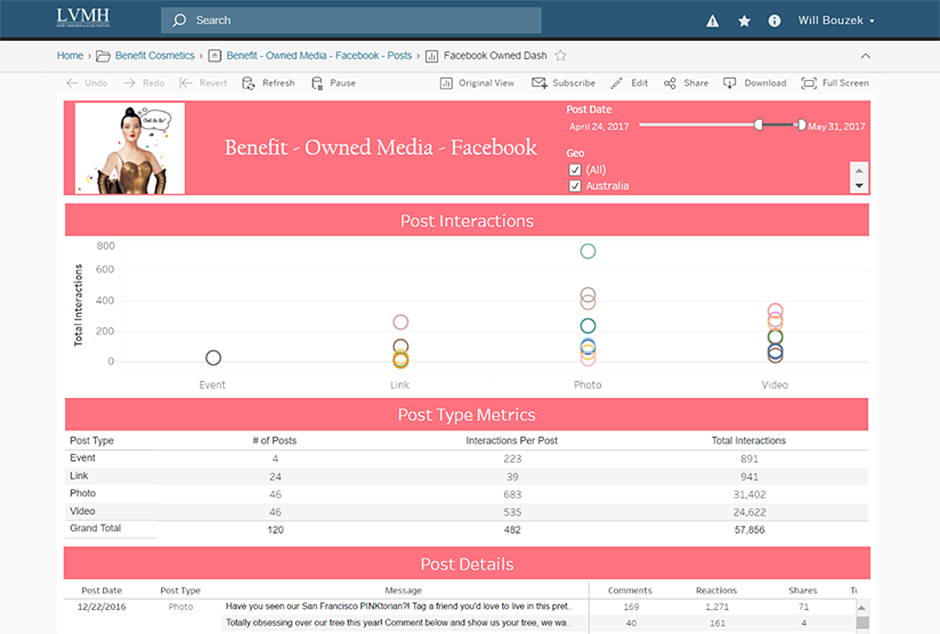Viewport: 940px width, 634px height.
Task: Click the Comments column header
Action: coord(630,590)
